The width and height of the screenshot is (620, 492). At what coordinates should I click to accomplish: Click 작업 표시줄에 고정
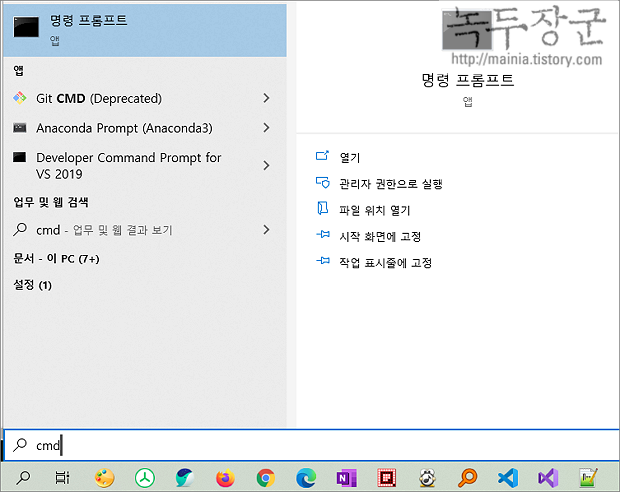click(386, 263)
